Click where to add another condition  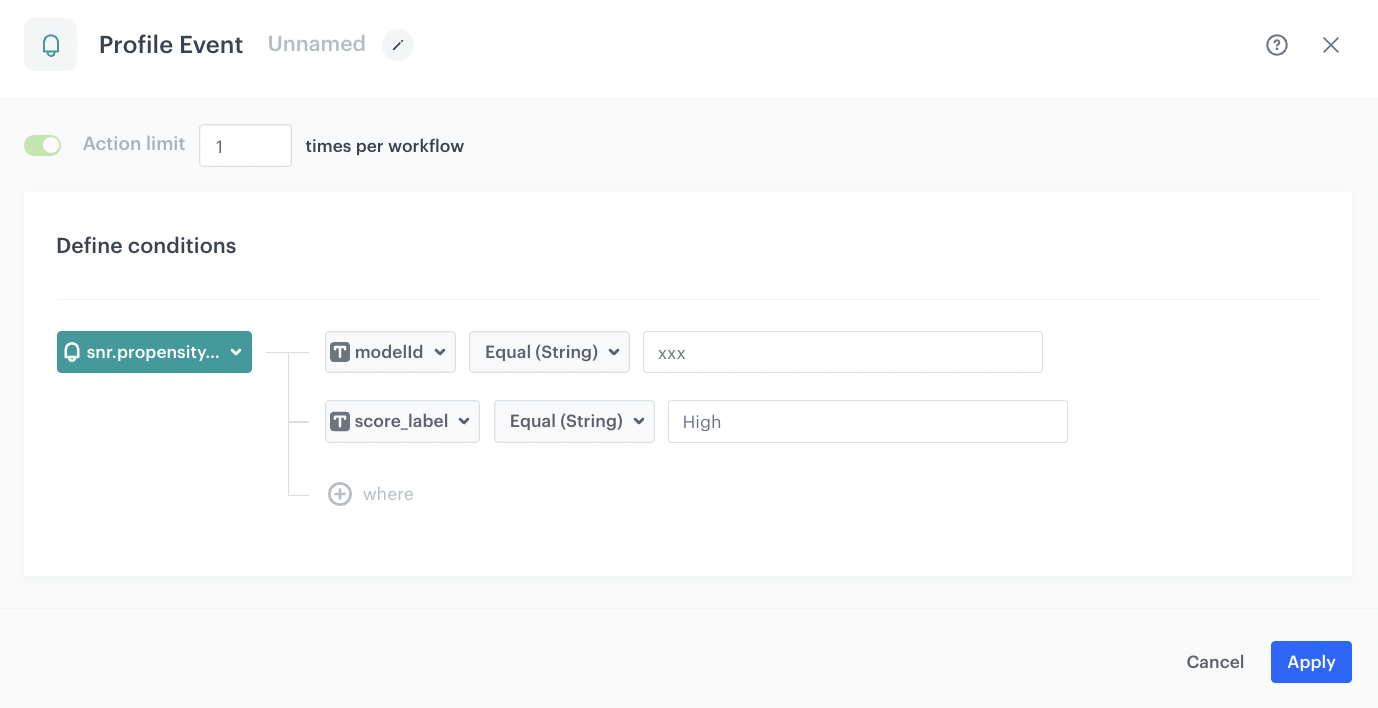(x=389, y=493)
